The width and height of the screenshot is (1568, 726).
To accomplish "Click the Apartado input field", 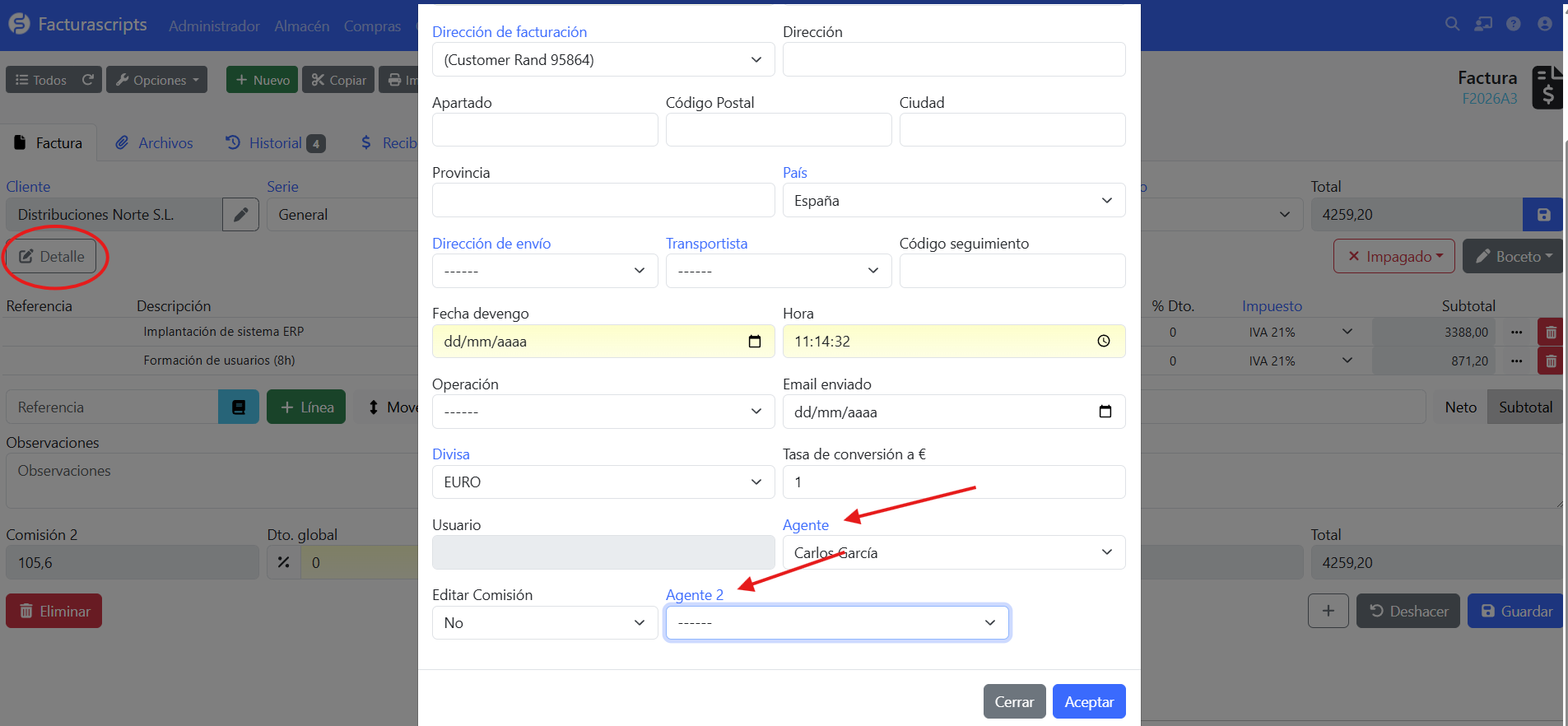I will coord(545,130).
